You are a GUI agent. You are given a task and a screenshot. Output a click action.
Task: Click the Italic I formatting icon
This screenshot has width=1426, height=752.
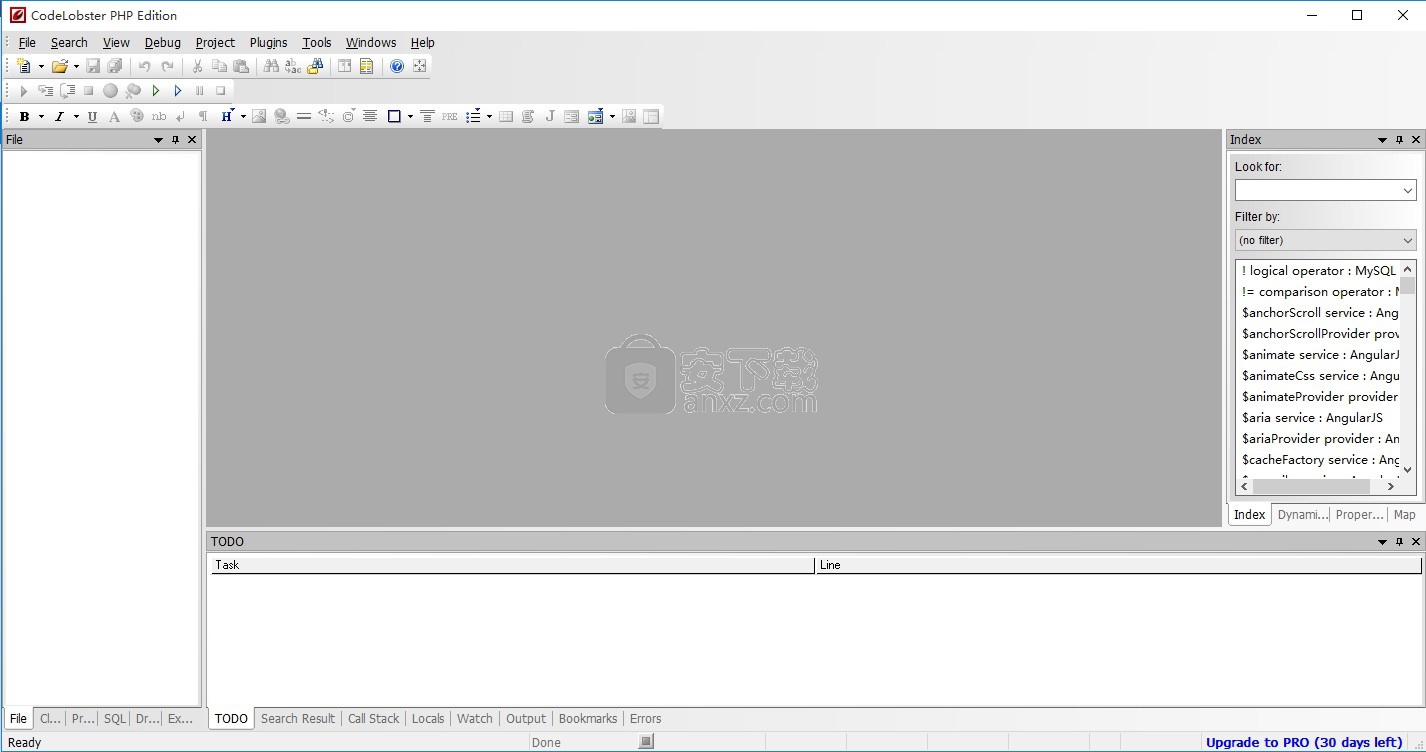59,116
